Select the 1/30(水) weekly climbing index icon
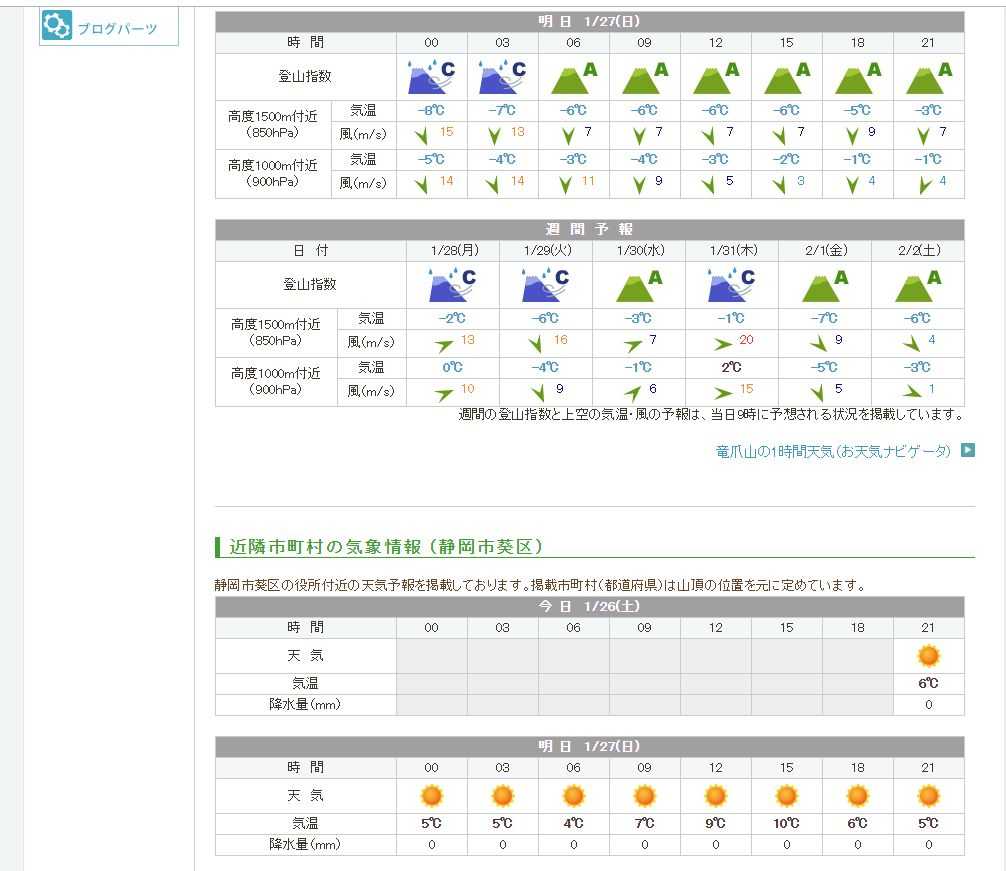1006x871 pixels. (639, 284)
